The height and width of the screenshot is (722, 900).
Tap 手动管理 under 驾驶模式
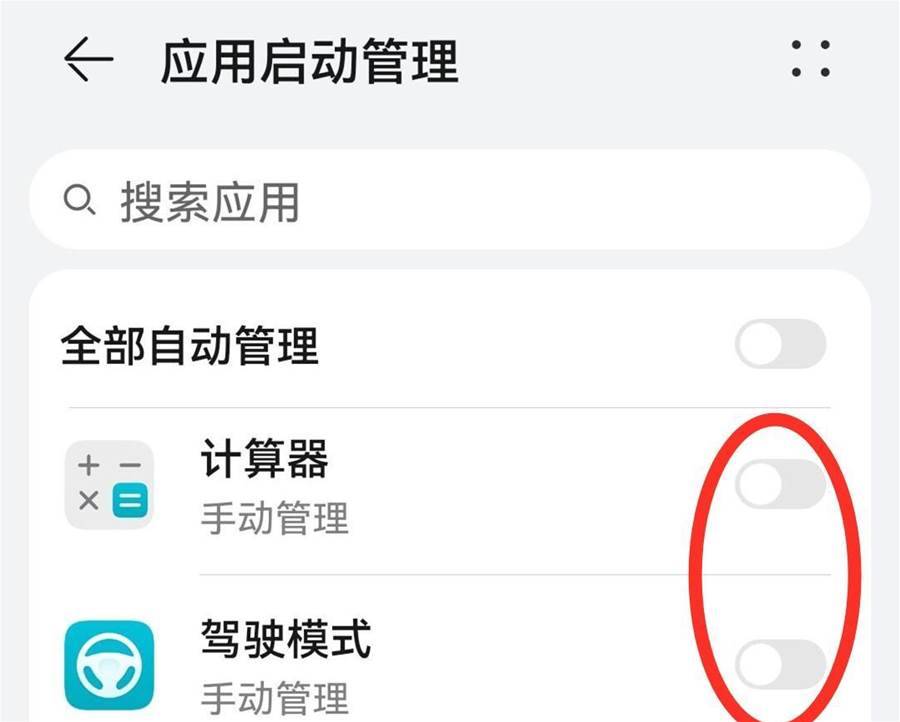tap(275, 698)
